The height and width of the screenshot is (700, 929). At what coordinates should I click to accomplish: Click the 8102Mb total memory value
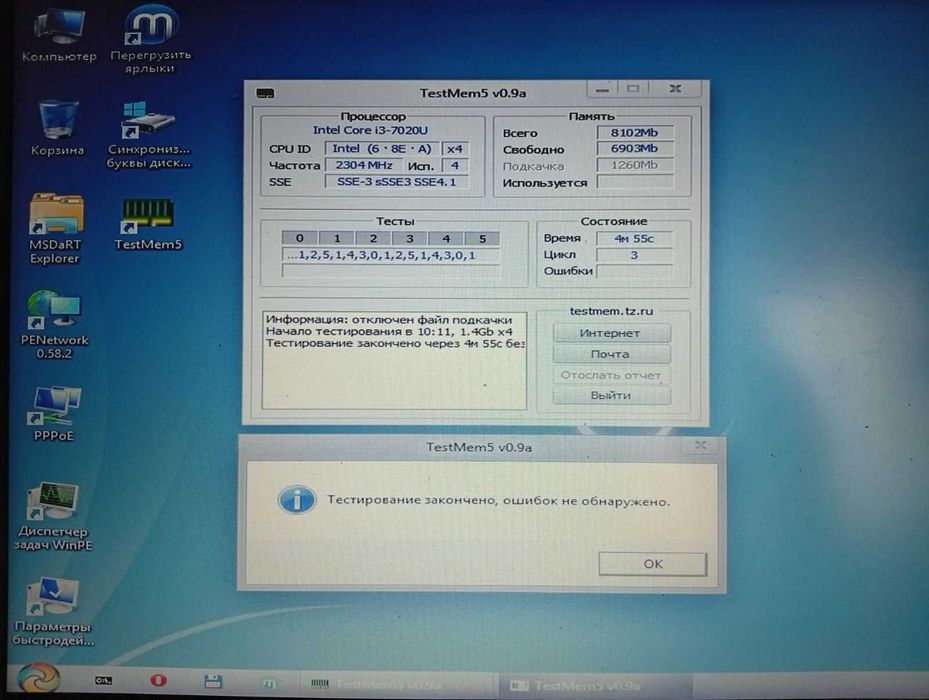coord(634,133)
